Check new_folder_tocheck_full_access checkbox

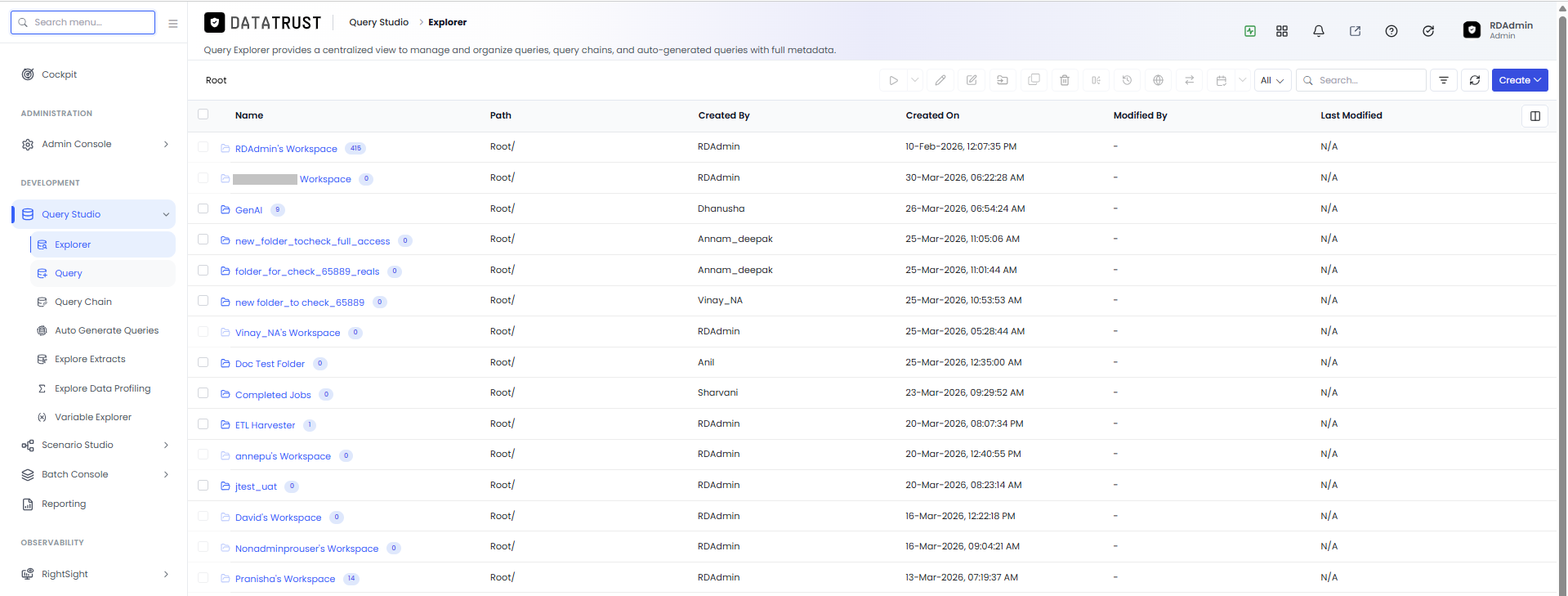pyautogui.click(x=203, y=240)
